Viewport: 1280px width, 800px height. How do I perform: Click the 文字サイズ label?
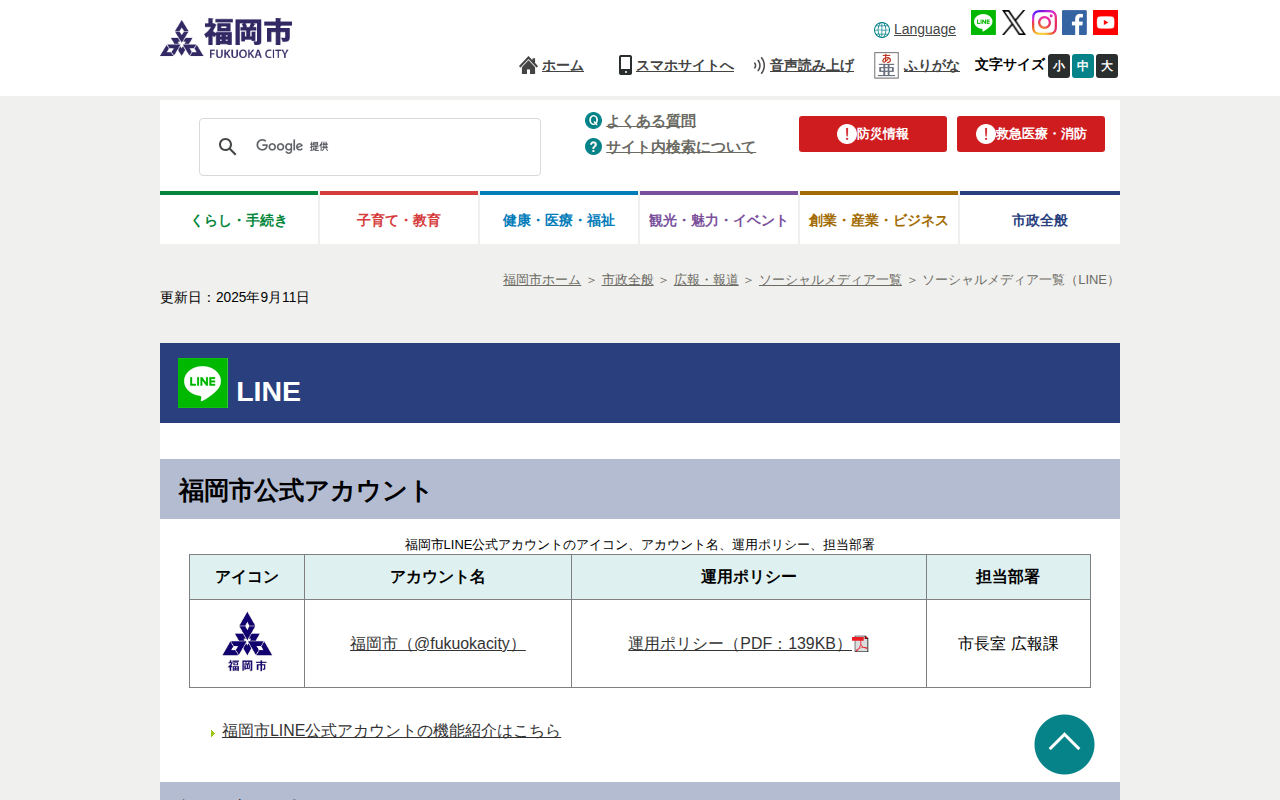tap(1010, 65)
